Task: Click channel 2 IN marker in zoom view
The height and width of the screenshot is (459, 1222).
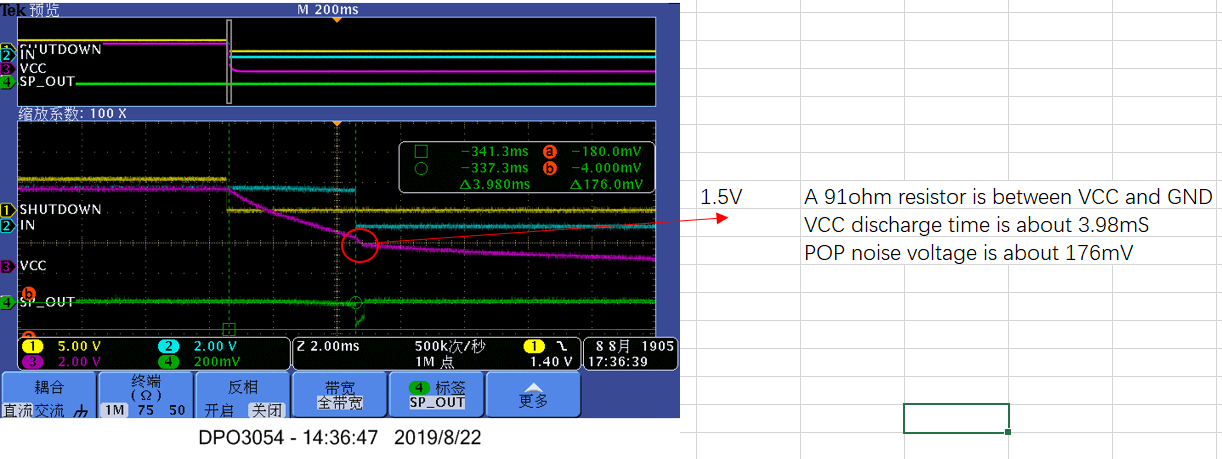Action: (x=8, y=226)
